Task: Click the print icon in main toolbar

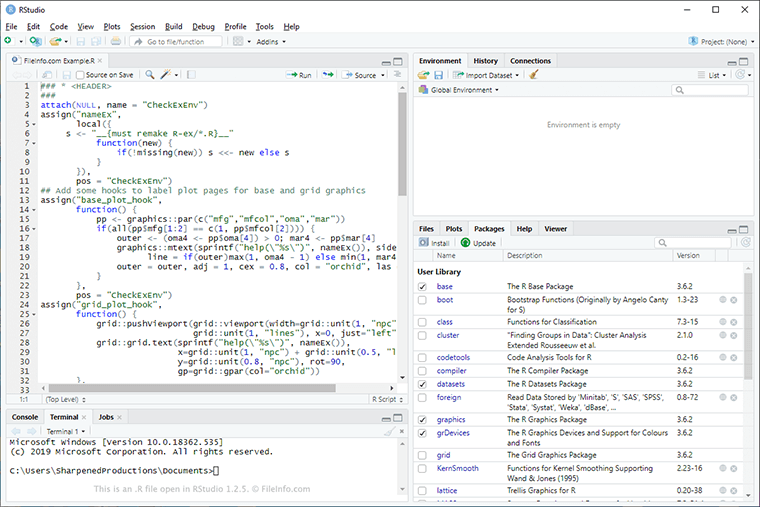Action: tap(116, 42)
